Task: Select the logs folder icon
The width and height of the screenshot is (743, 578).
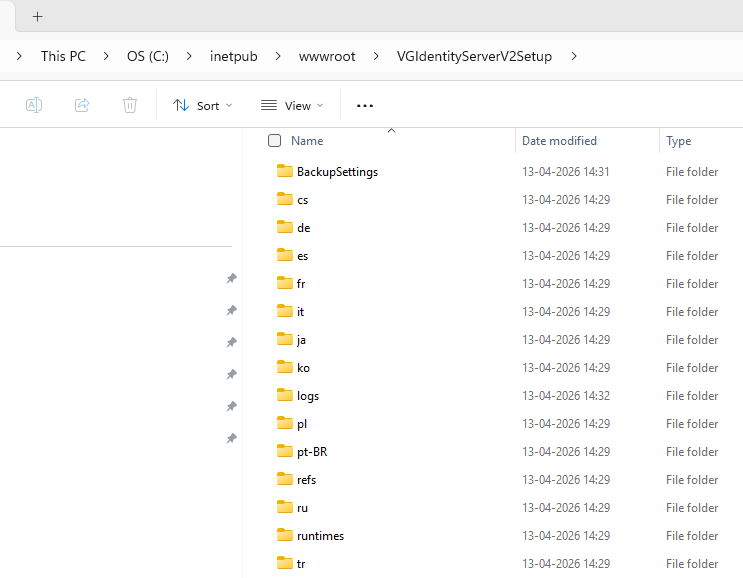Action: click(284, 395)
